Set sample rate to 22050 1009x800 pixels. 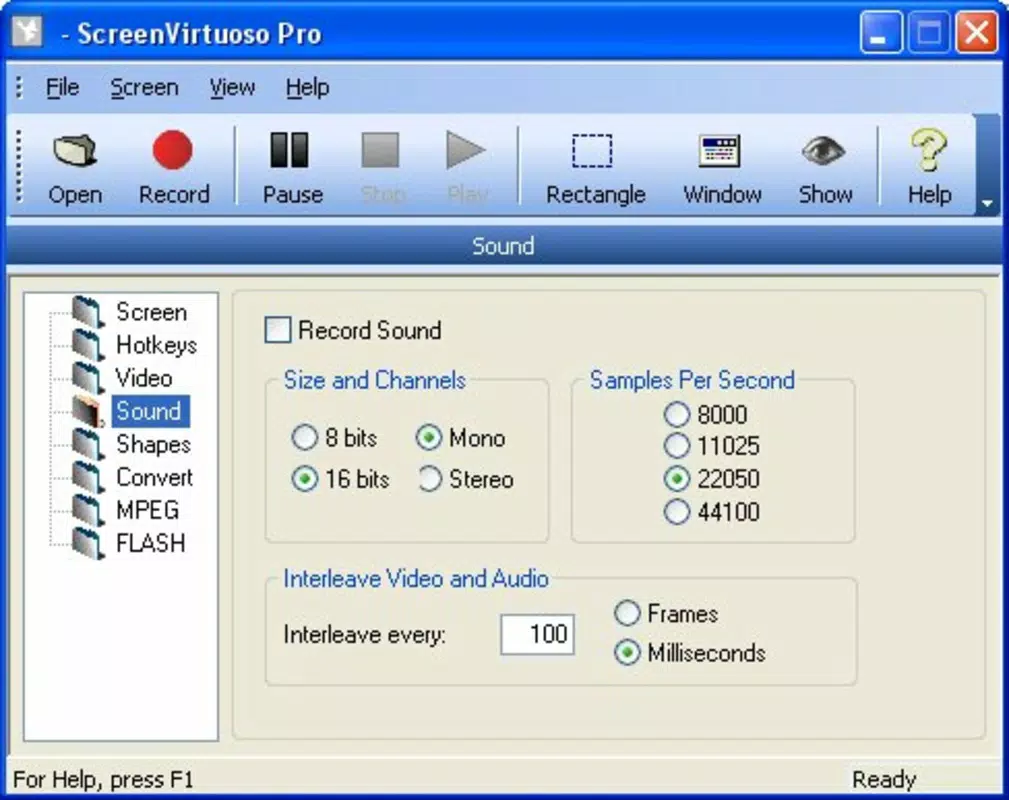(677, 479)
